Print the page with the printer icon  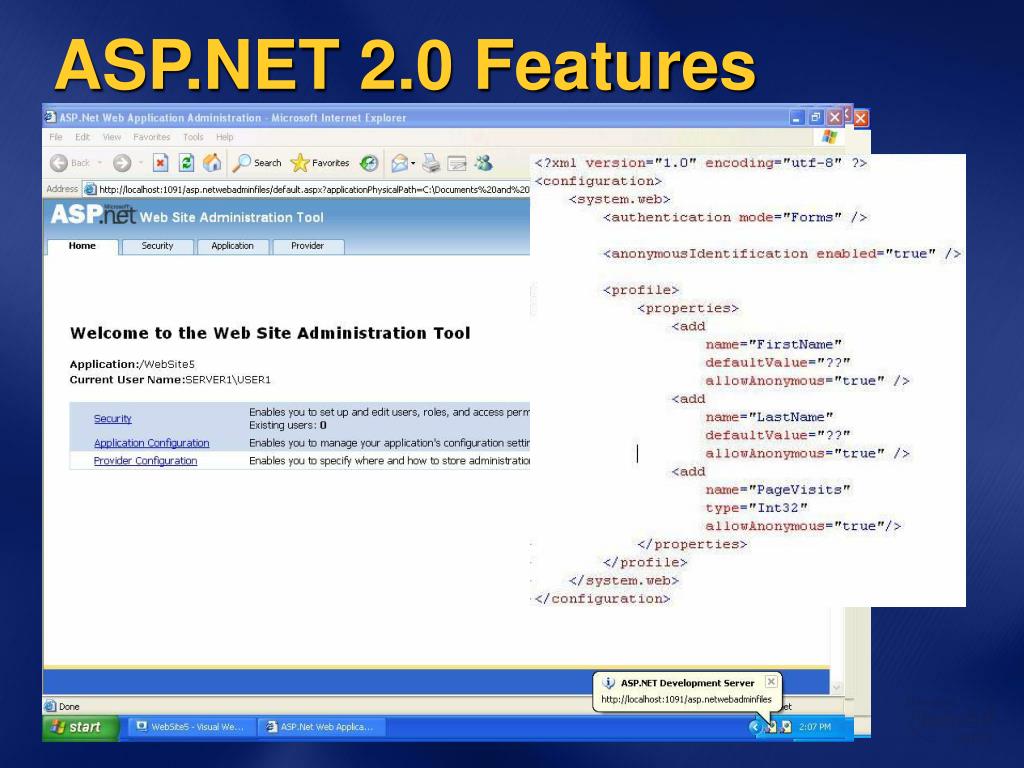pos(431,163)
